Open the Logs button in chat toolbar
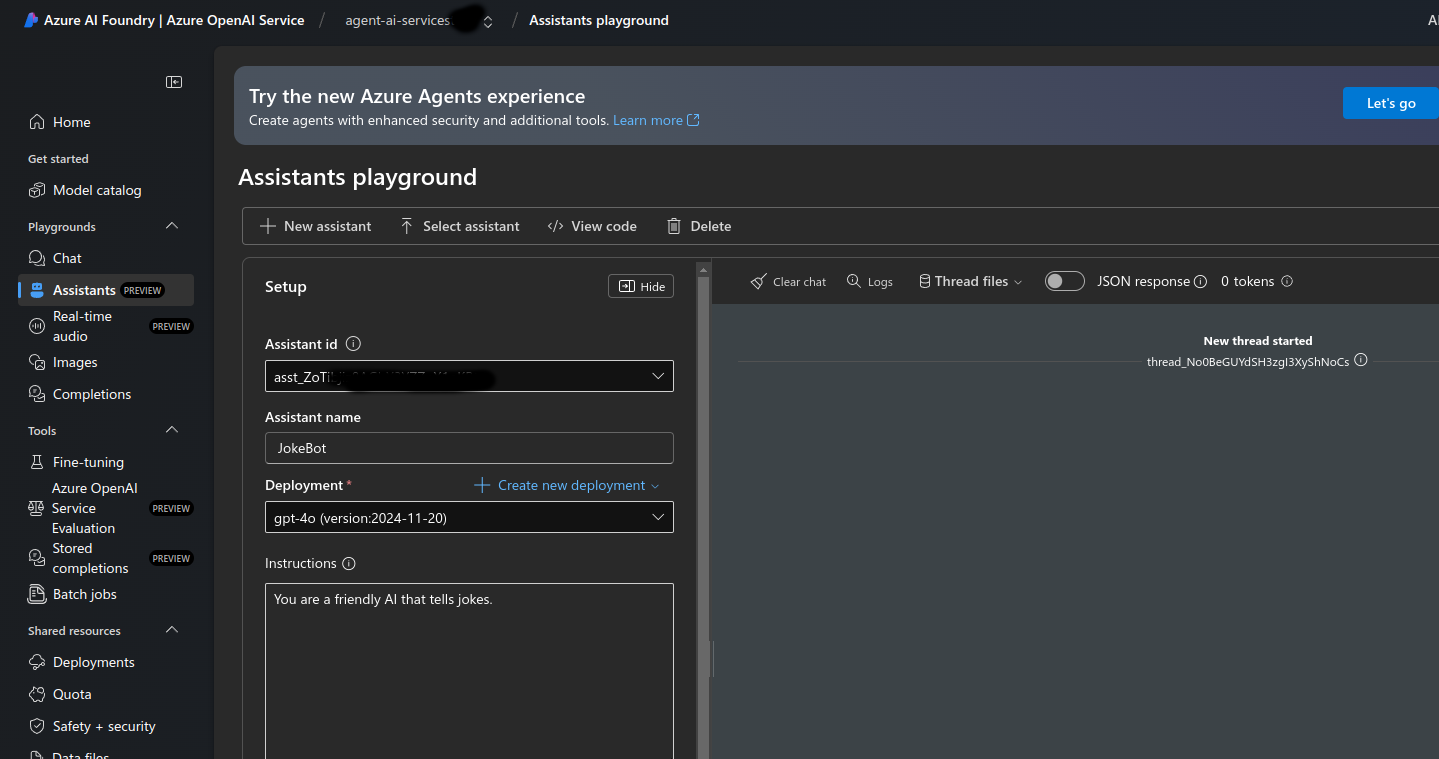The width and height of the screenshot is (1439, 759). point(869,282)
